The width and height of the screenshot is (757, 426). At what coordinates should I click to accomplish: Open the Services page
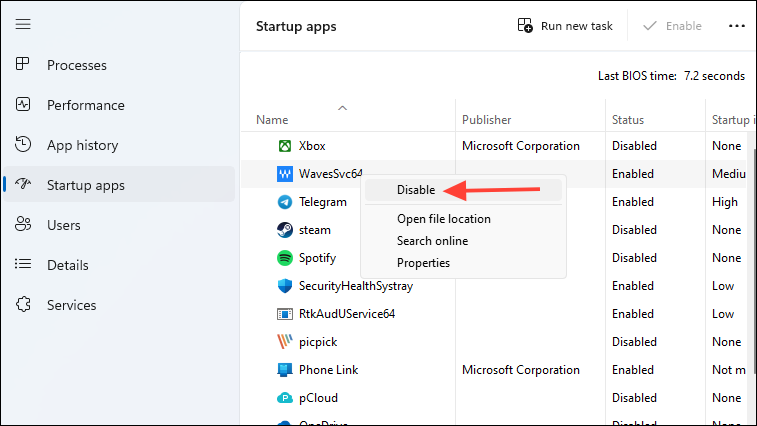(x=71, y=305)
